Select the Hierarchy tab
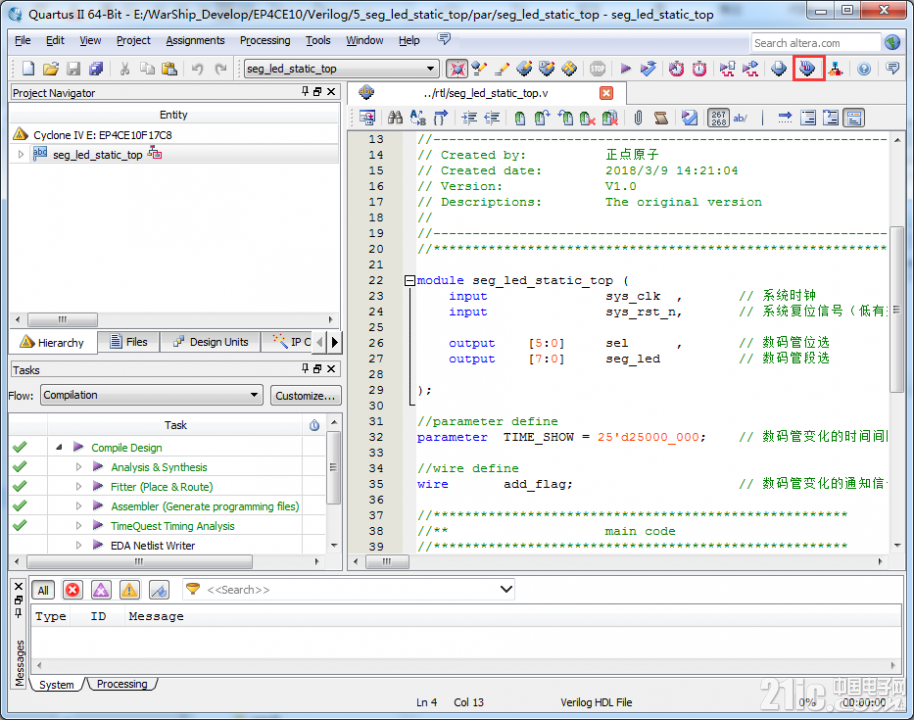914x720 pixels. click(x=52, y=342)
